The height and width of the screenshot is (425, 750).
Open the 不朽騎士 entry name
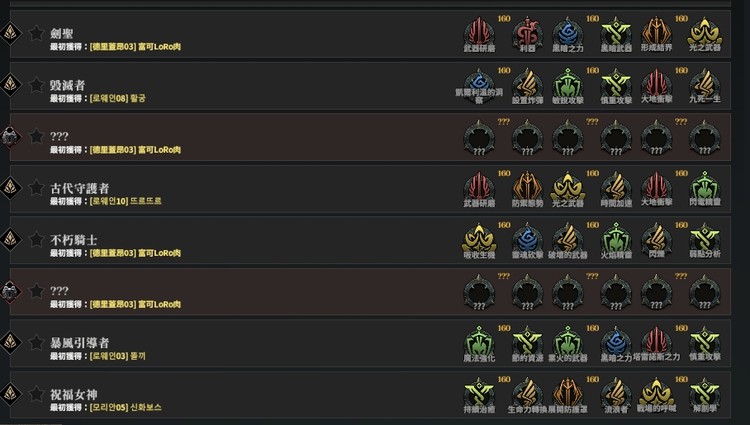[x=74, y=240]
